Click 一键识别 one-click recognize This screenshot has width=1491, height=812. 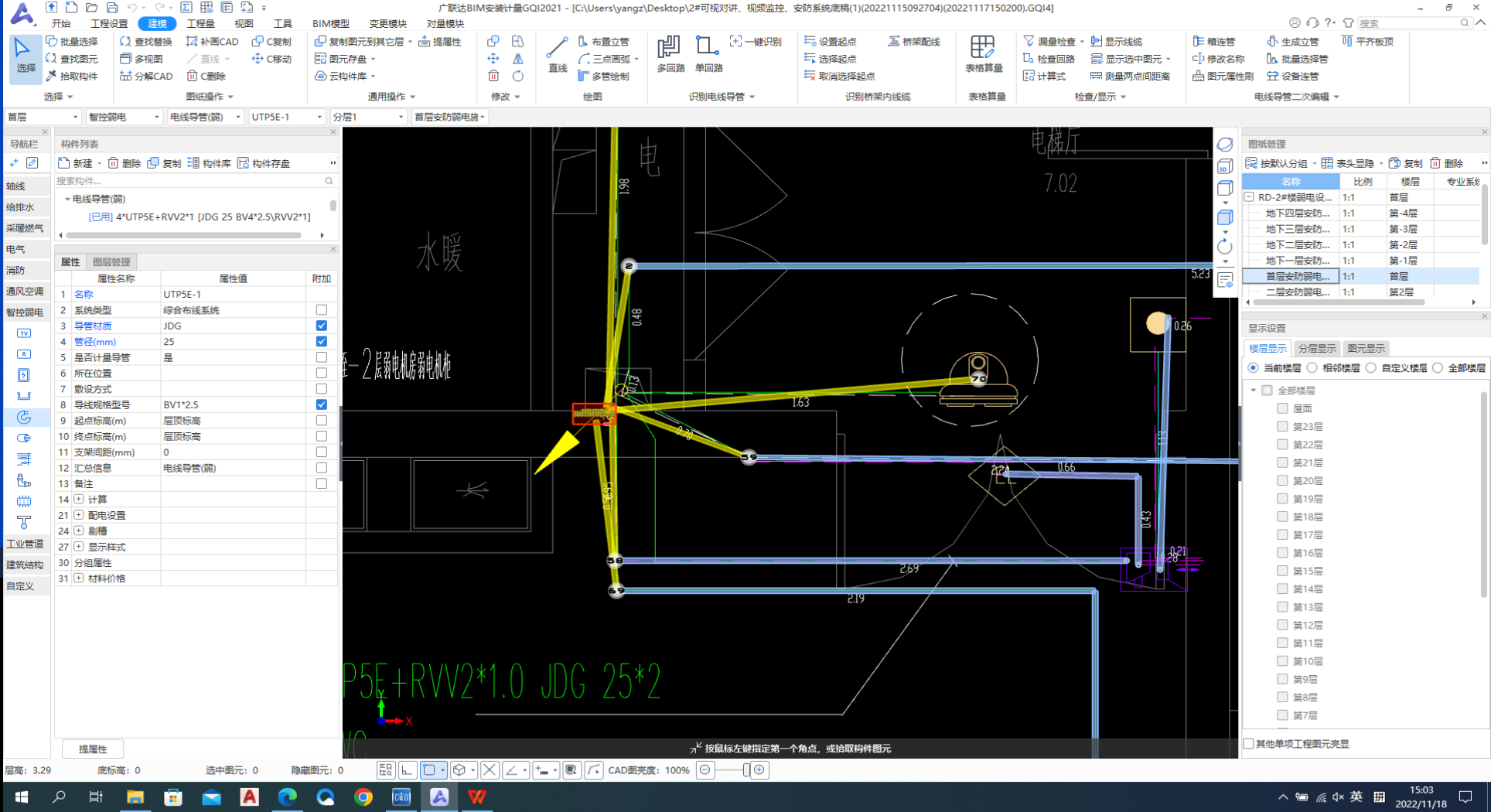pyautogui.click(x=756, y=42)
